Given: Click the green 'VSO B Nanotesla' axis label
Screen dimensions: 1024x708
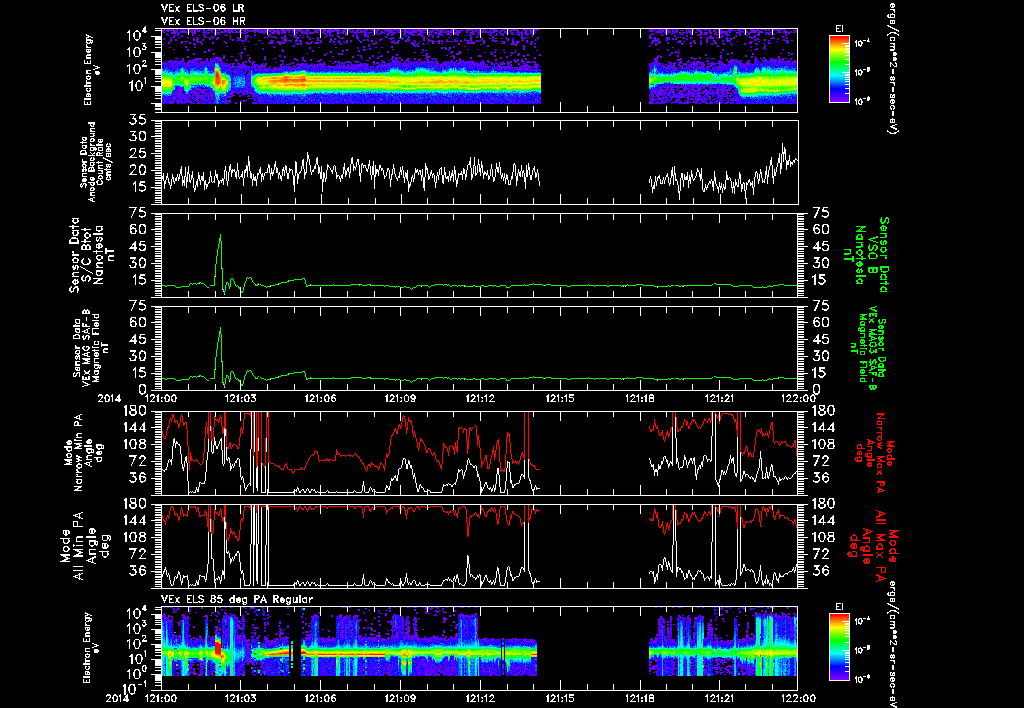Looking at the screenshot, I should pyautogui.click(x=866, y=255).
